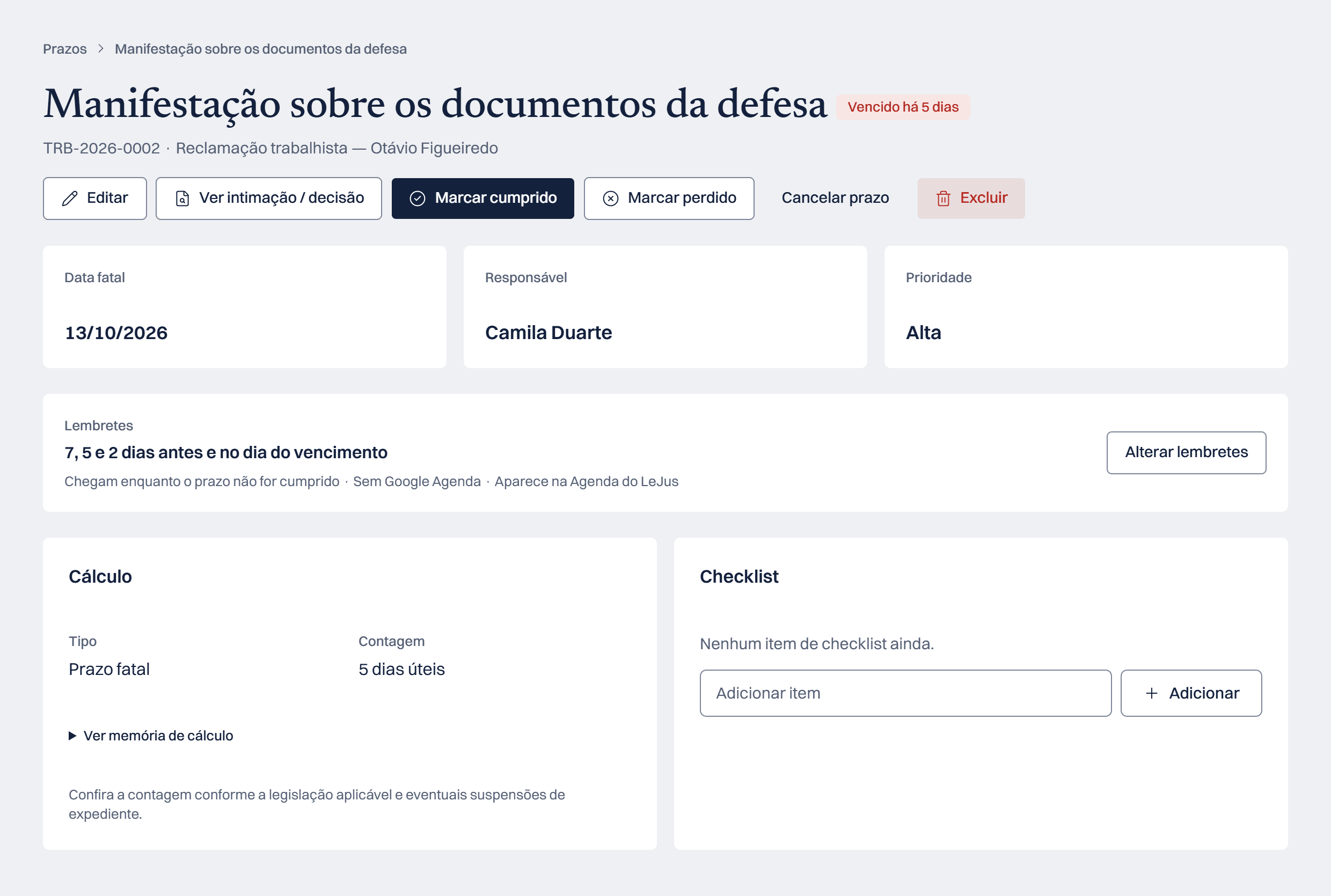Screen dimensions: 1331x896
Task: Click Cancelar prazo
Action: [x=835, y=198]
